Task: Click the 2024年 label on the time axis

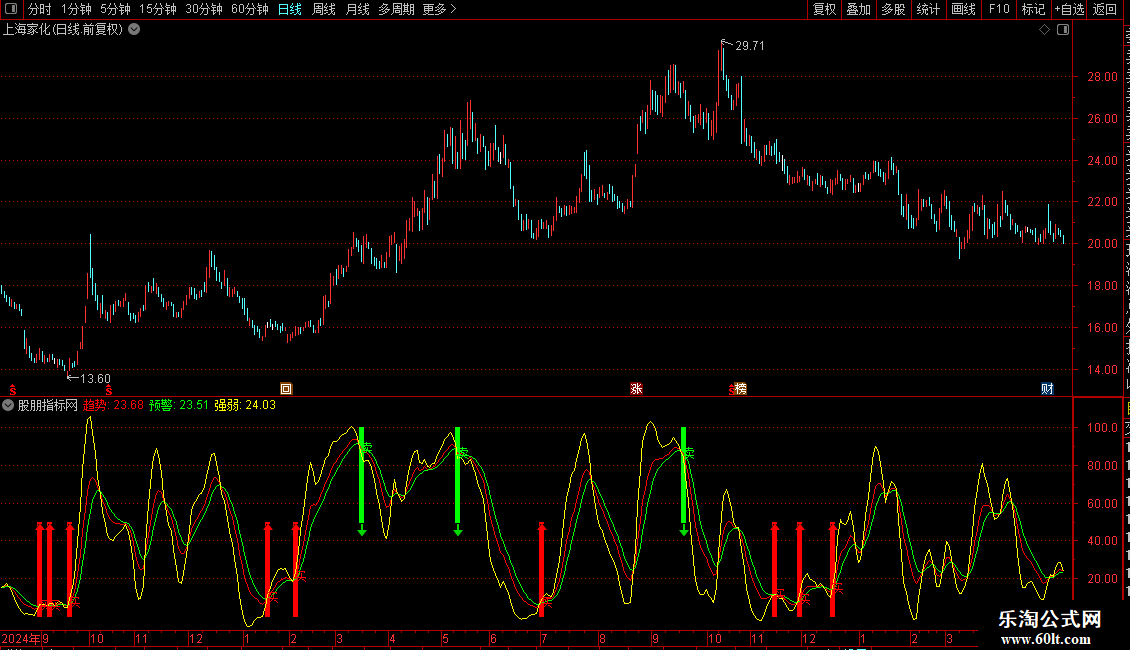Action: 21,638
